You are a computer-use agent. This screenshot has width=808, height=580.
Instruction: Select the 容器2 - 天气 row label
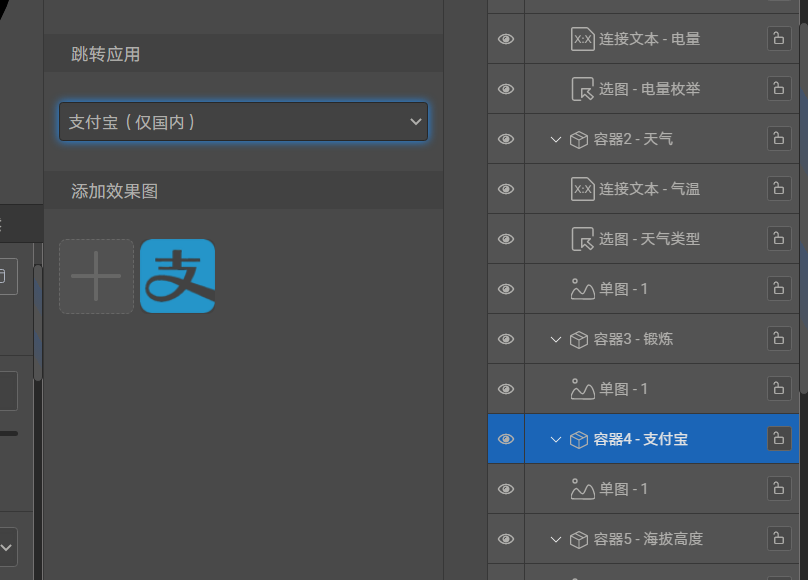point(633,139)
